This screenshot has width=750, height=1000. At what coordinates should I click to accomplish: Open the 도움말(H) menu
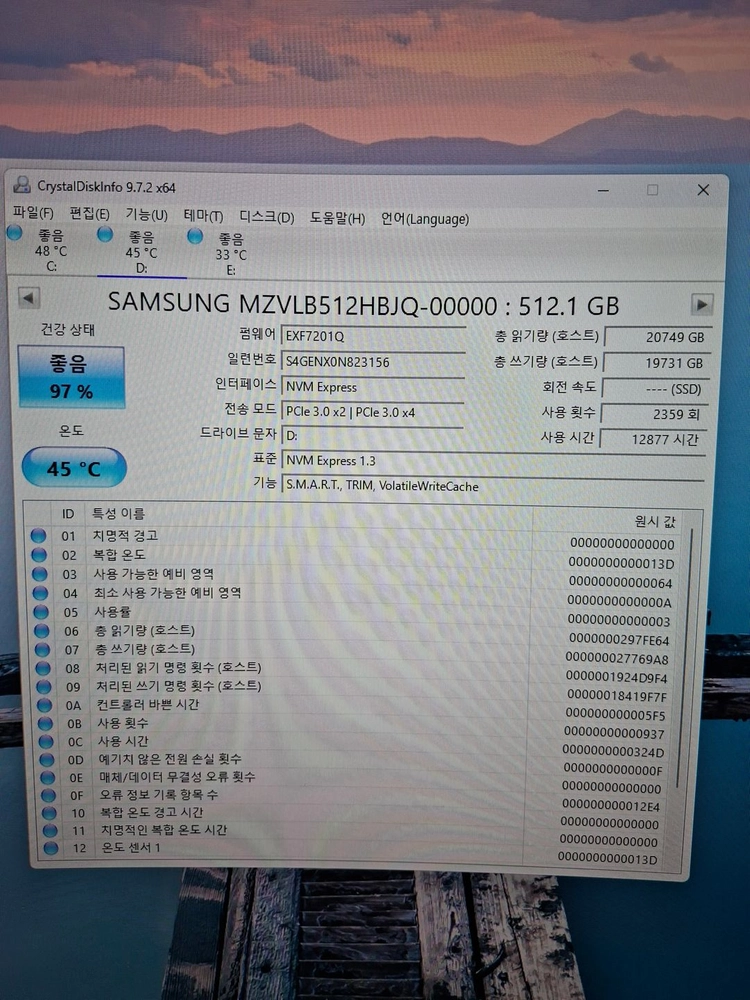point(337,218)
